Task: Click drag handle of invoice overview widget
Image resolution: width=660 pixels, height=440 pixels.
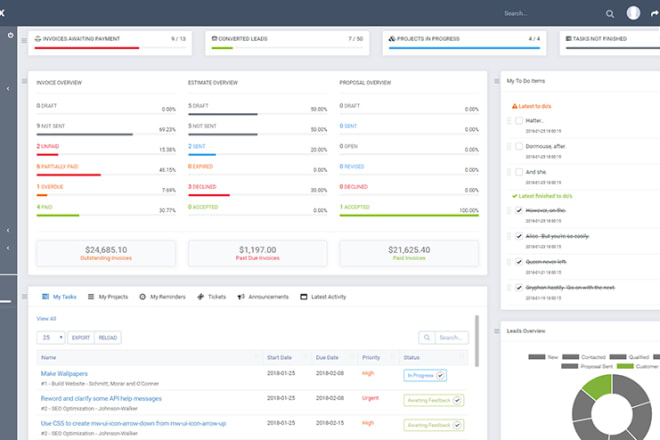Action: (24, 81)
